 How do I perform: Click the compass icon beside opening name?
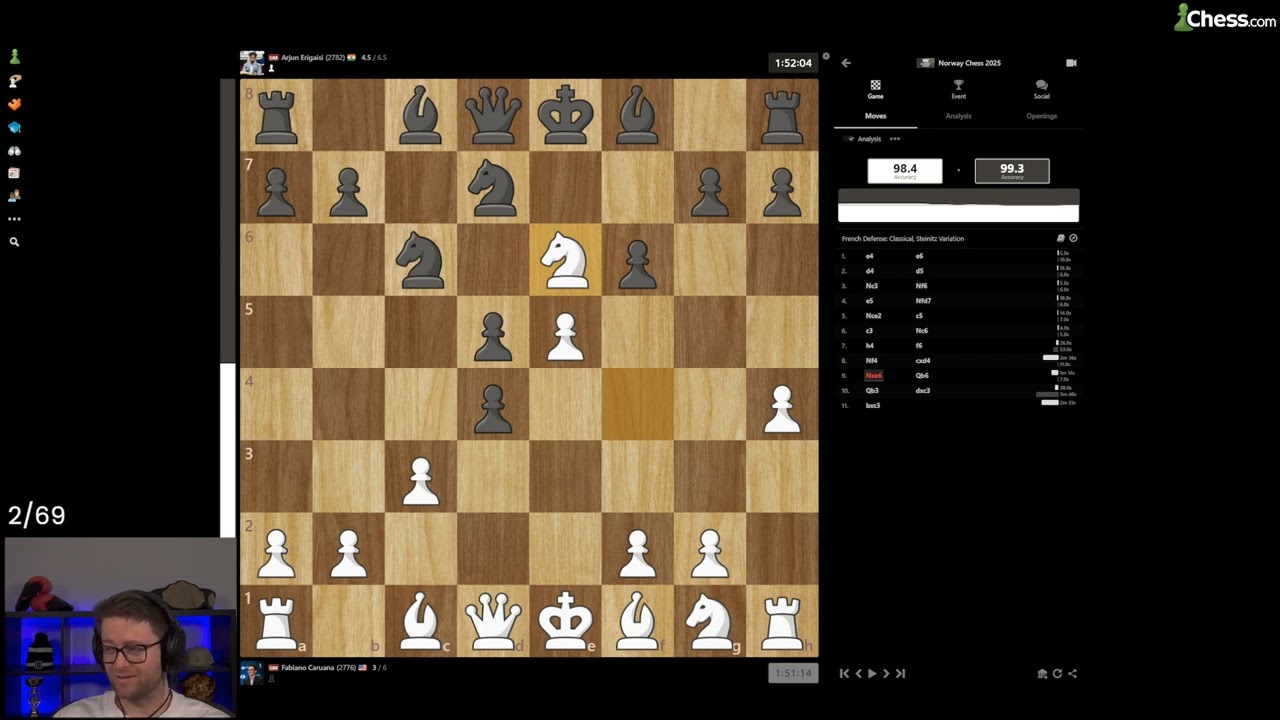pyautogui.click(x=1073, y=238)
